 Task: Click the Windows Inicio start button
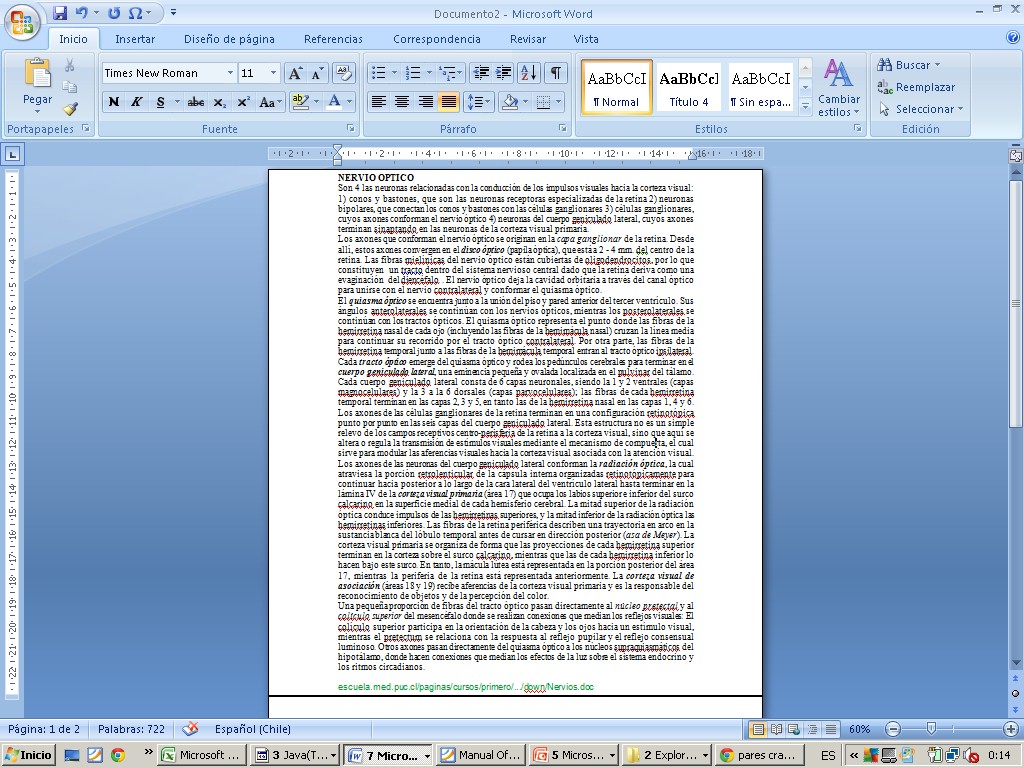point(28,755)
